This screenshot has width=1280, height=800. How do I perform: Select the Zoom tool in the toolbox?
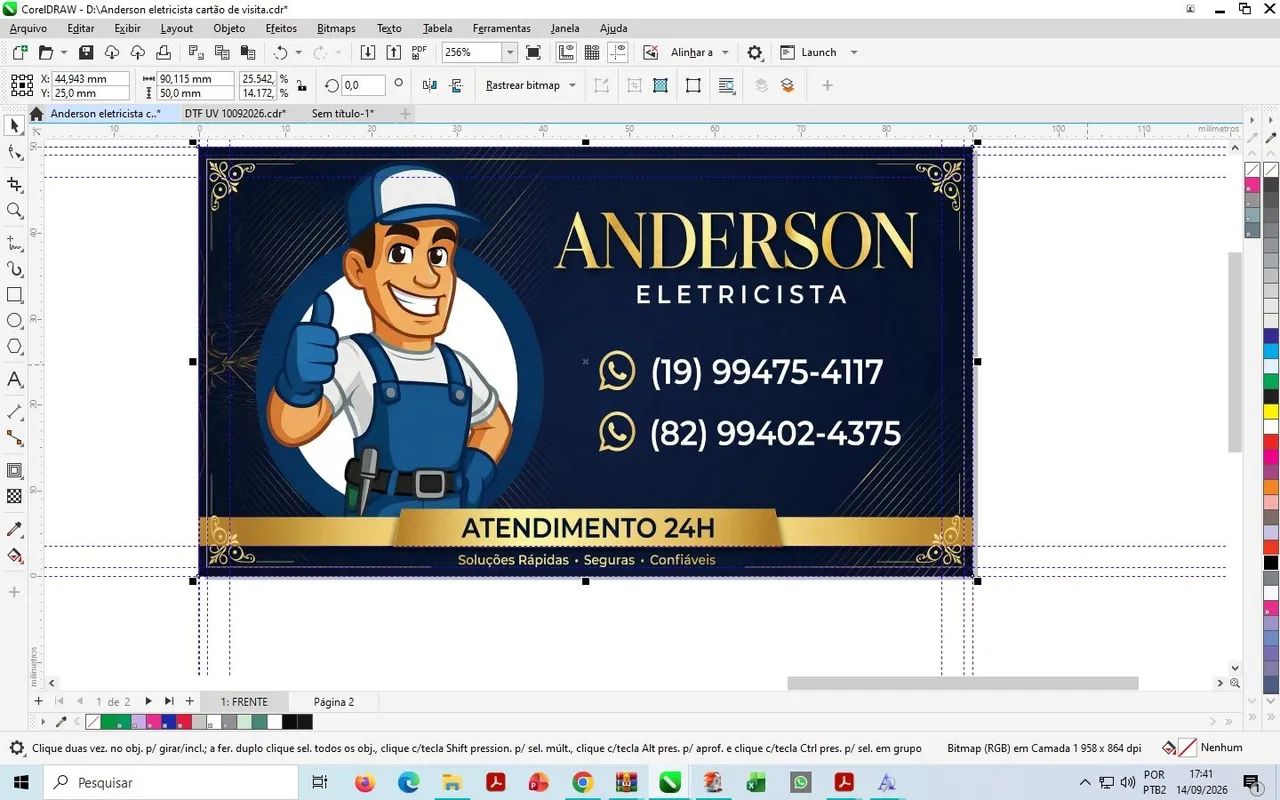click(x=14, y=211)
